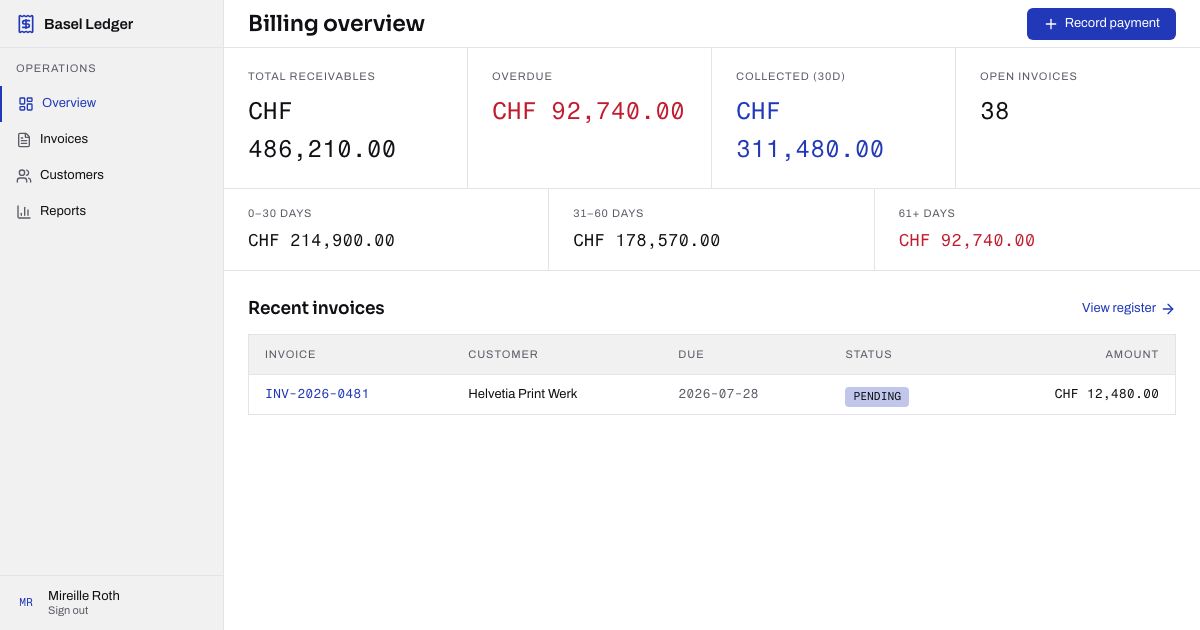This screenshot has width=1200, height=630.
Task: Open the View register link
Action: (x=1128, y=308)
